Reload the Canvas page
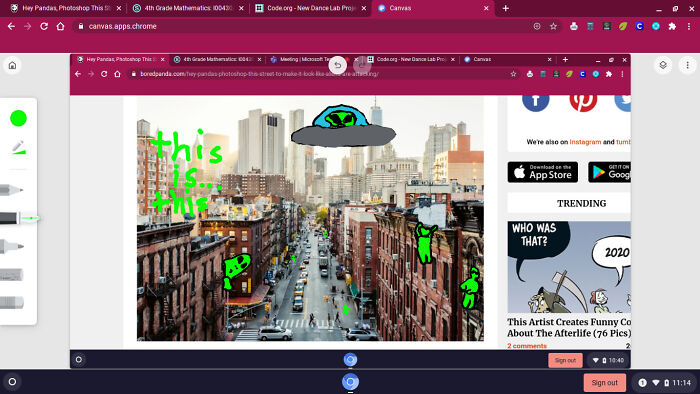Screen dimensions: 700x394 tap(44, 26)
